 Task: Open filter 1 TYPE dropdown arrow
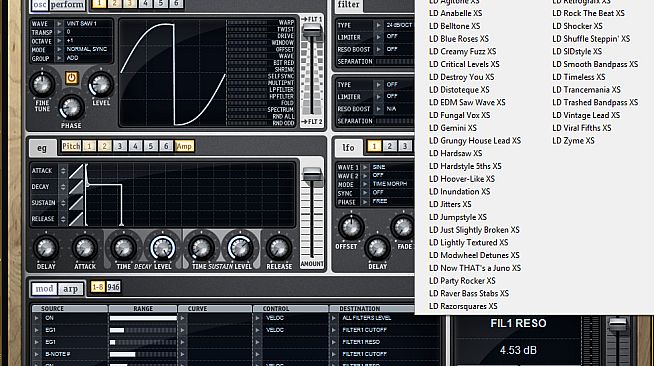tap(378, 25)
